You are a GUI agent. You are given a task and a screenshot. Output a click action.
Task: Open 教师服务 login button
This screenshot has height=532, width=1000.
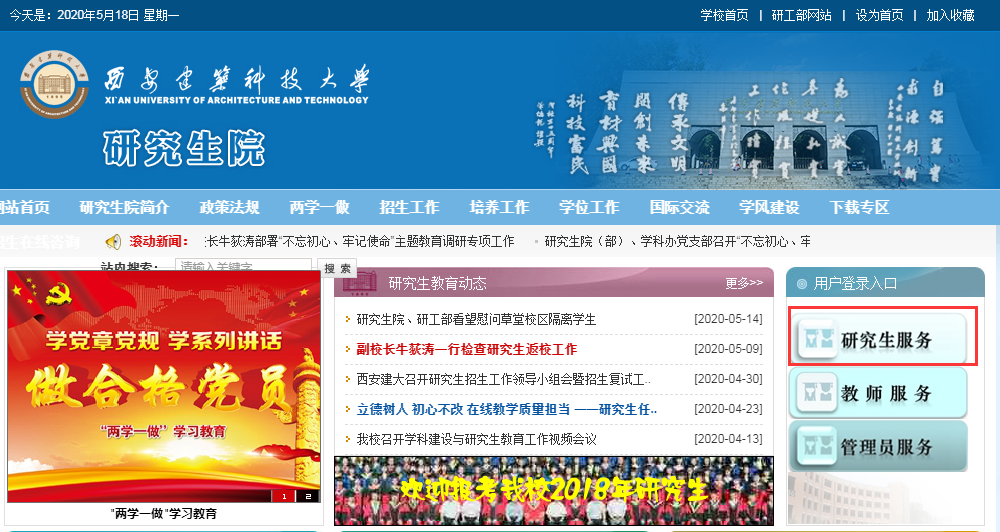(879, 392)
